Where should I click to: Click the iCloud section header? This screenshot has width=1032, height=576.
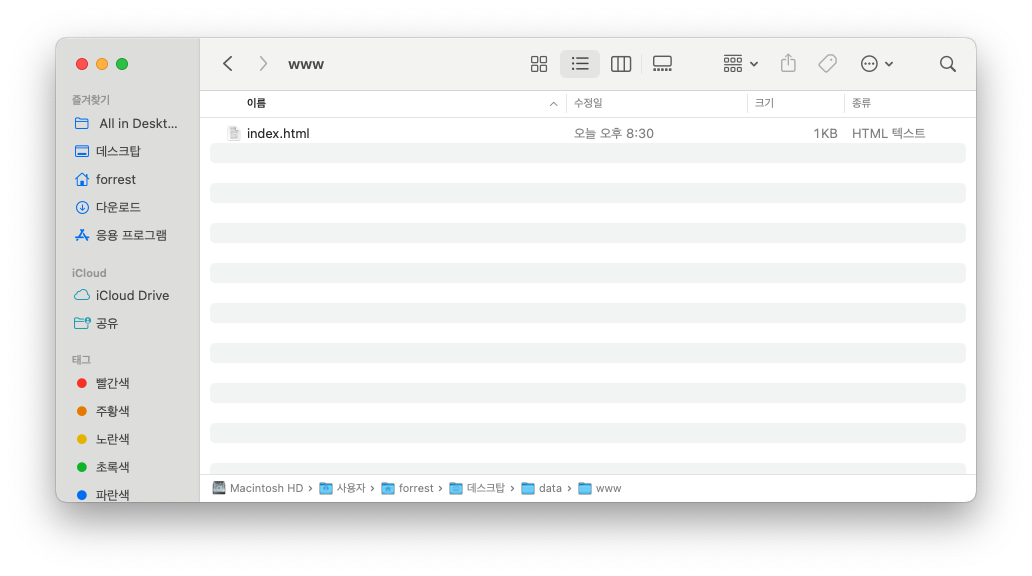click(89, 273)
